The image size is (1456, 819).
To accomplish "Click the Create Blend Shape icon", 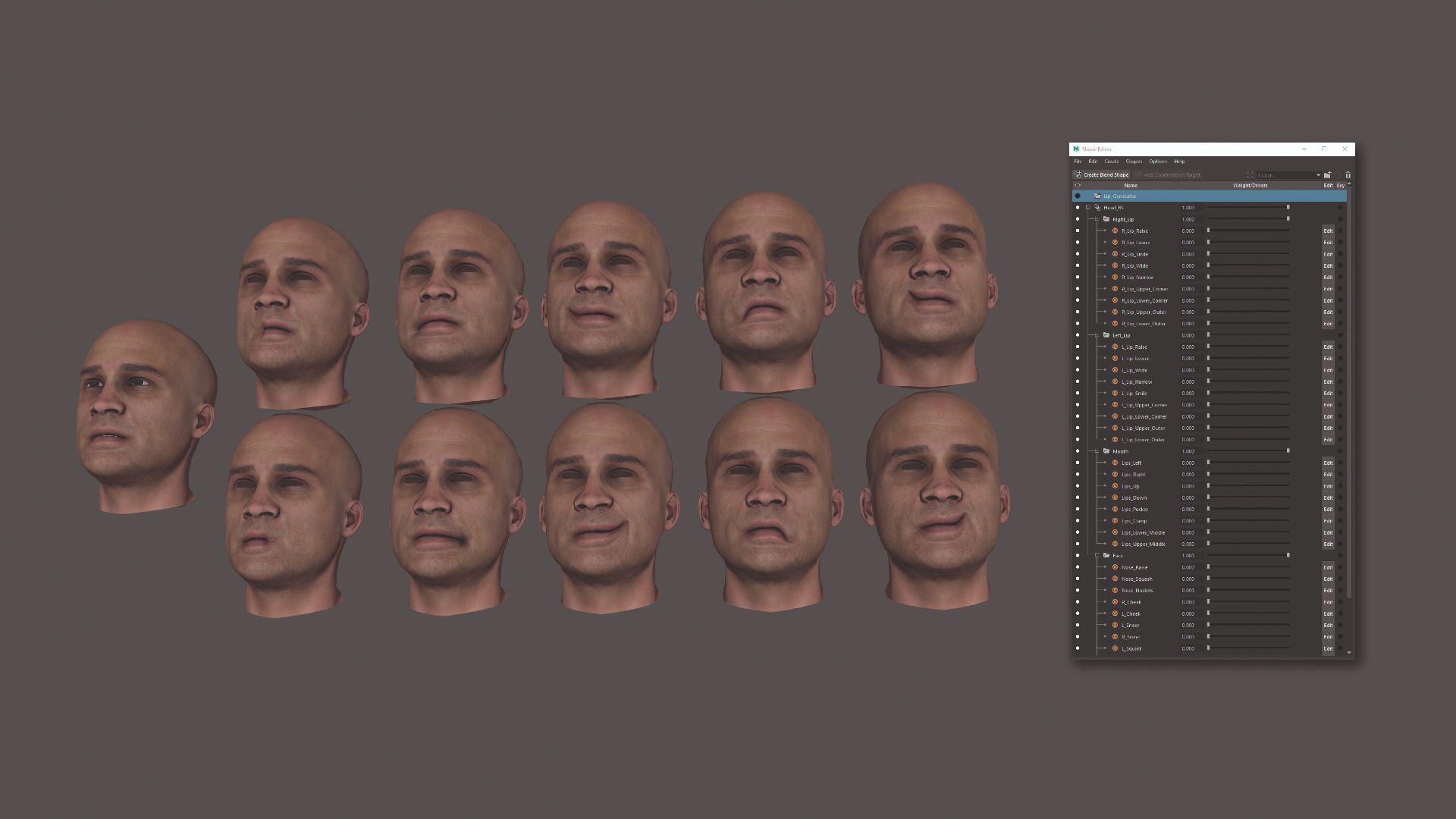I will pyautogui.click(x=1078, y=175).
